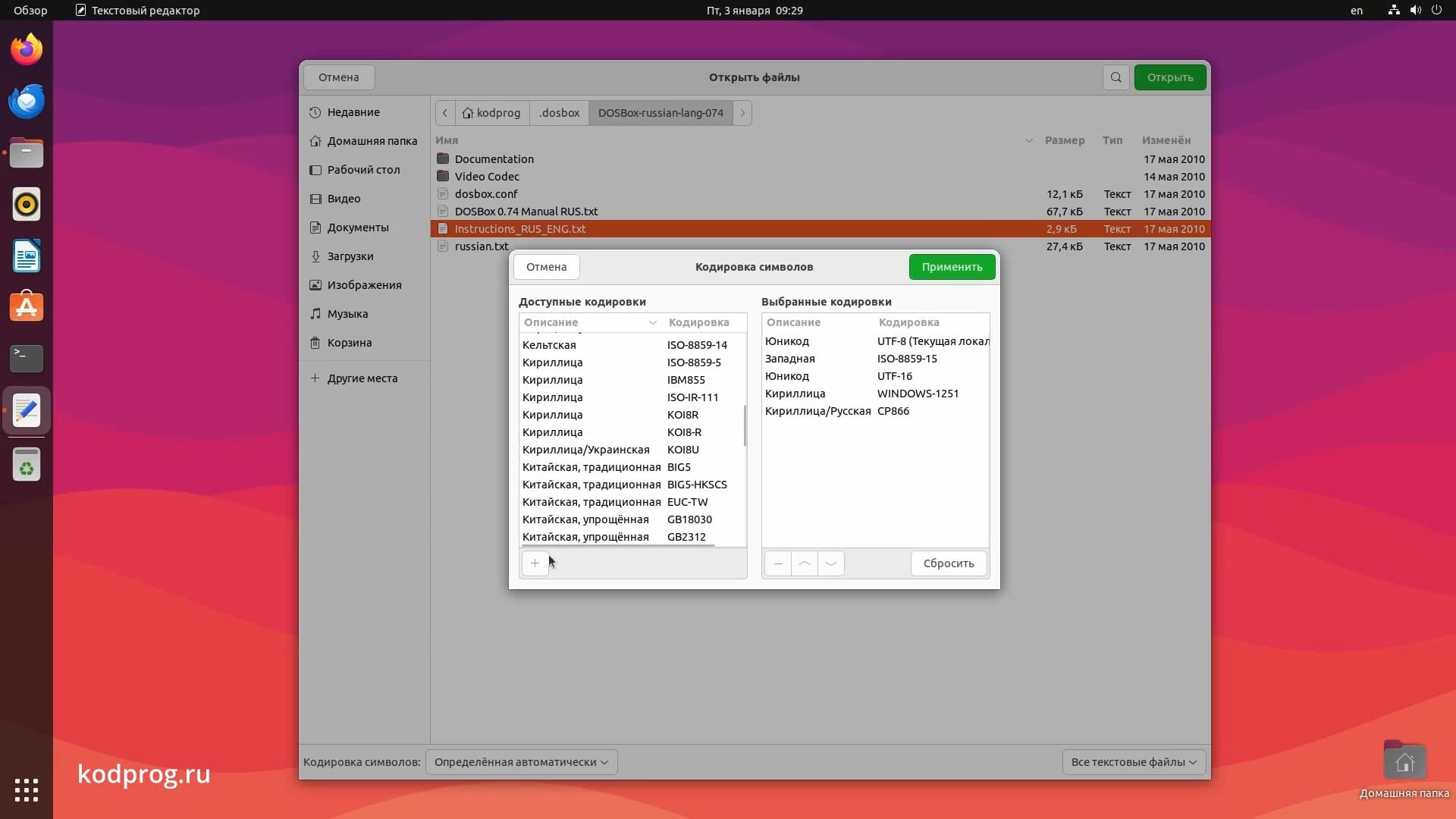Screen dimensions: 1456x819
Task: Launch Rhythmbox from the dock
Action: pyautogui.click(x=27, y=205)
